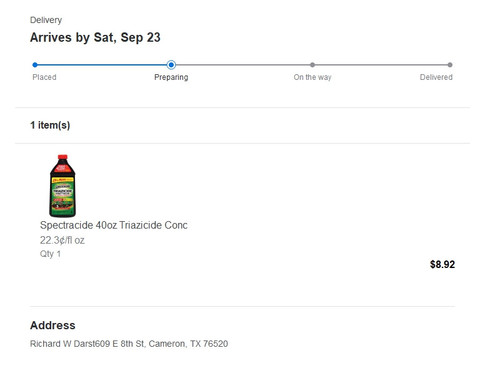Click the 22.3¢/fl oz unit price text
This screenshot has height=391, width=500.
[62, 240]
